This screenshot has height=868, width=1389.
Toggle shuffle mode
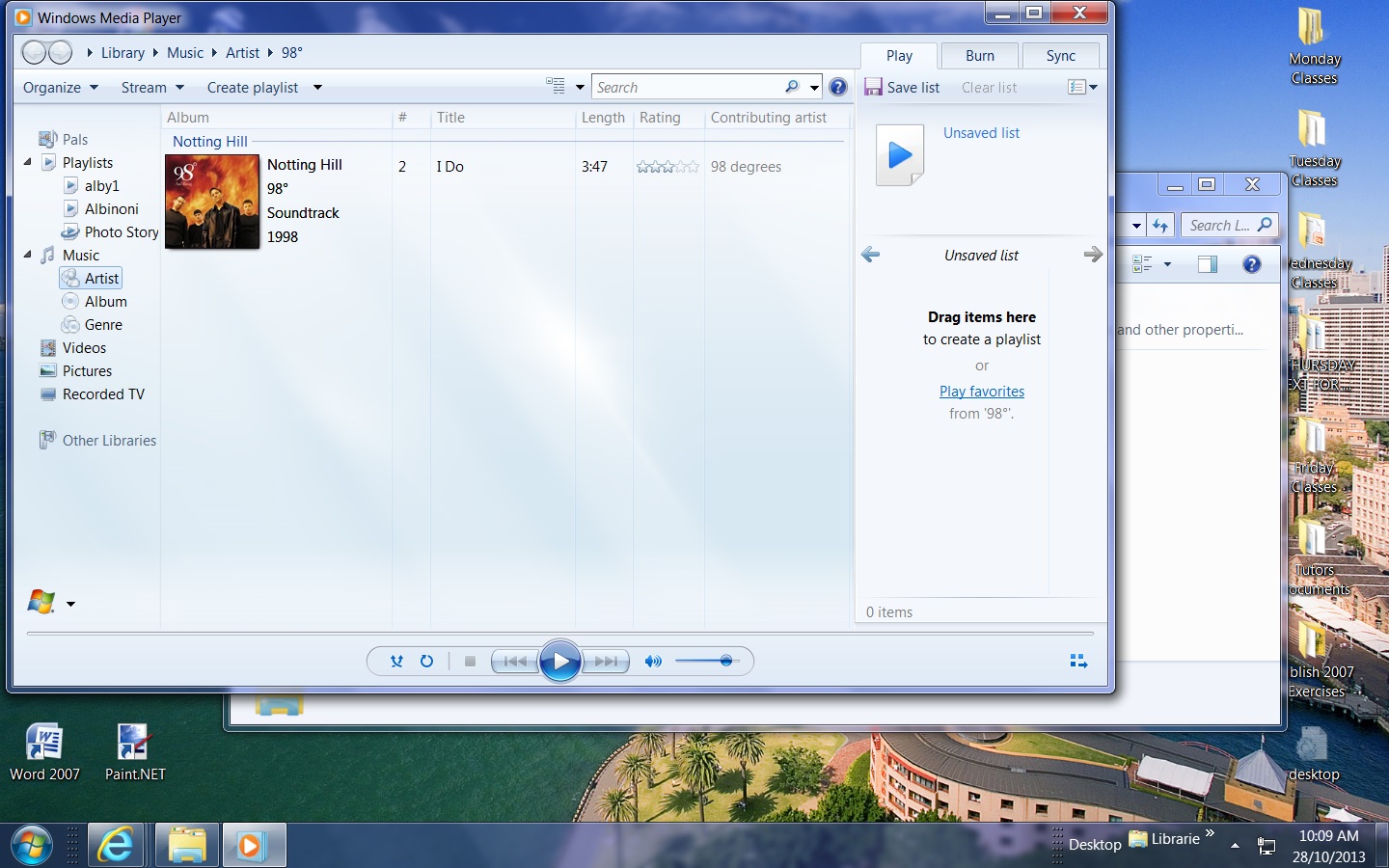[x=396, y=662]
